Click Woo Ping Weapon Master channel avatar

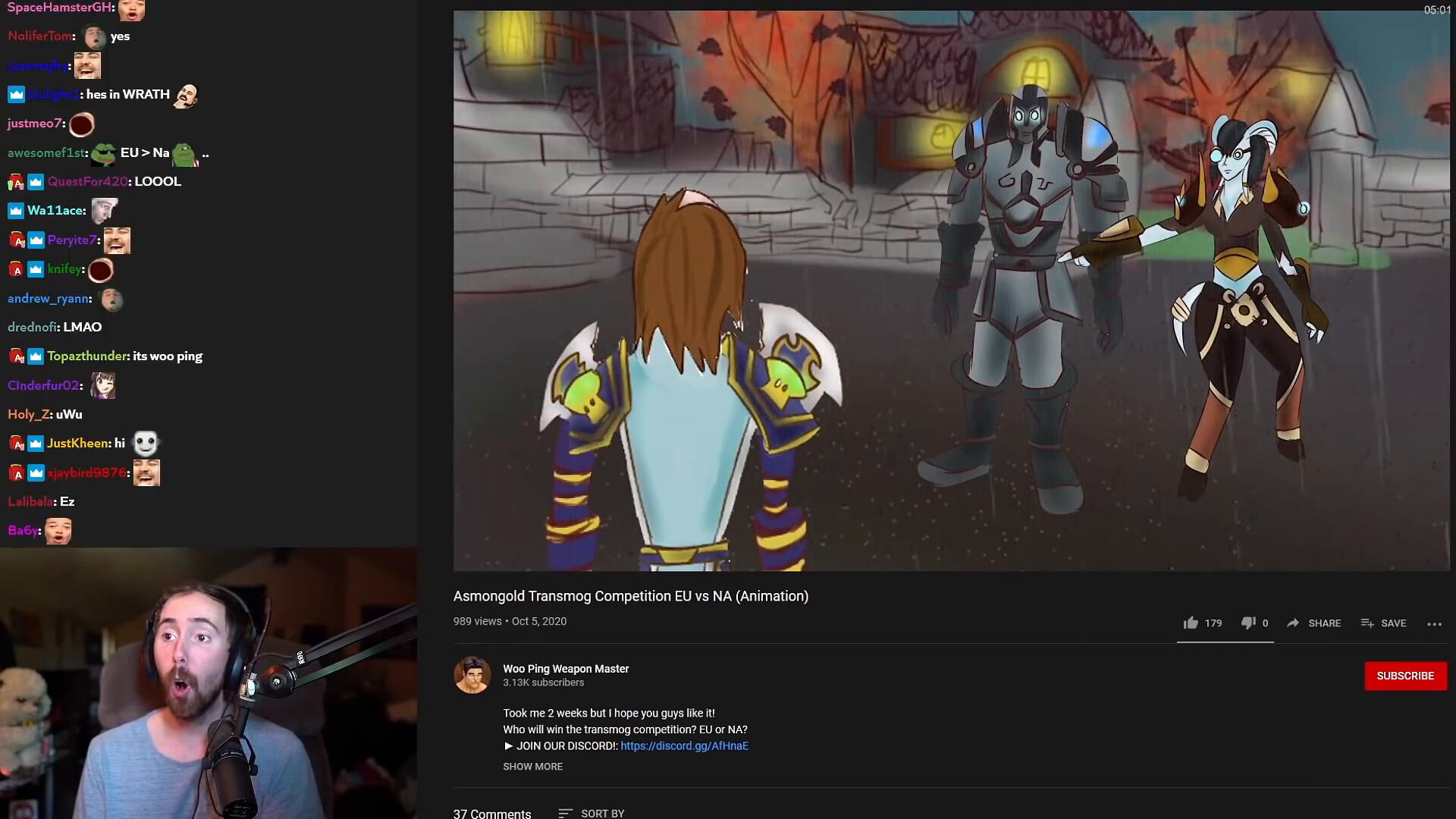472,675
